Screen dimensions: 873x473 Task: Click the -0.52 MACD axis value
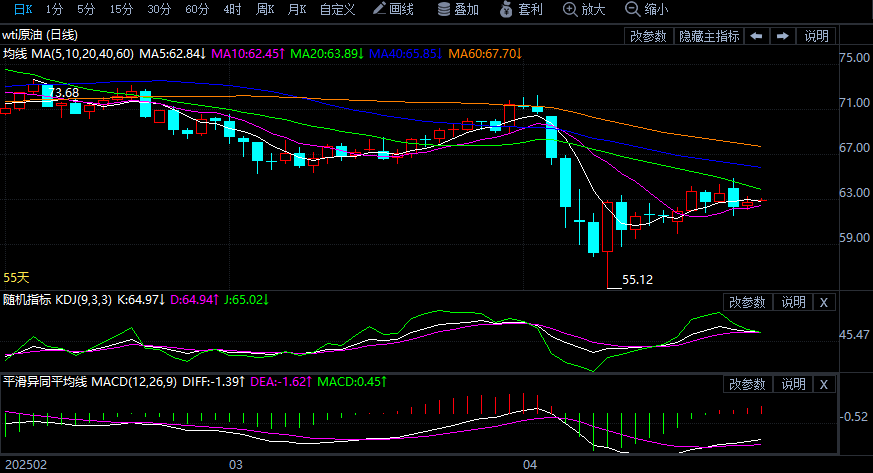pos(854,417)
